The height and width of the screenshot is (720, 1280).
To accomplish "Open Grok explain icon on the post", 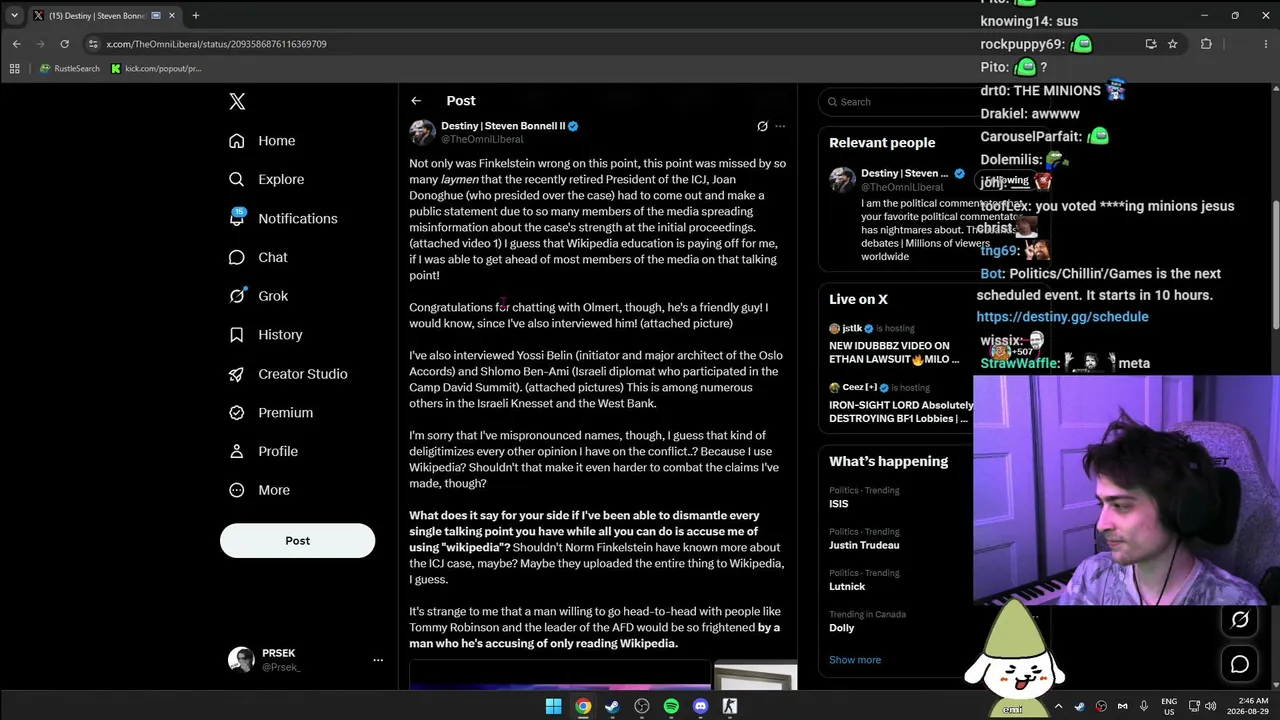I will point(762,126).
